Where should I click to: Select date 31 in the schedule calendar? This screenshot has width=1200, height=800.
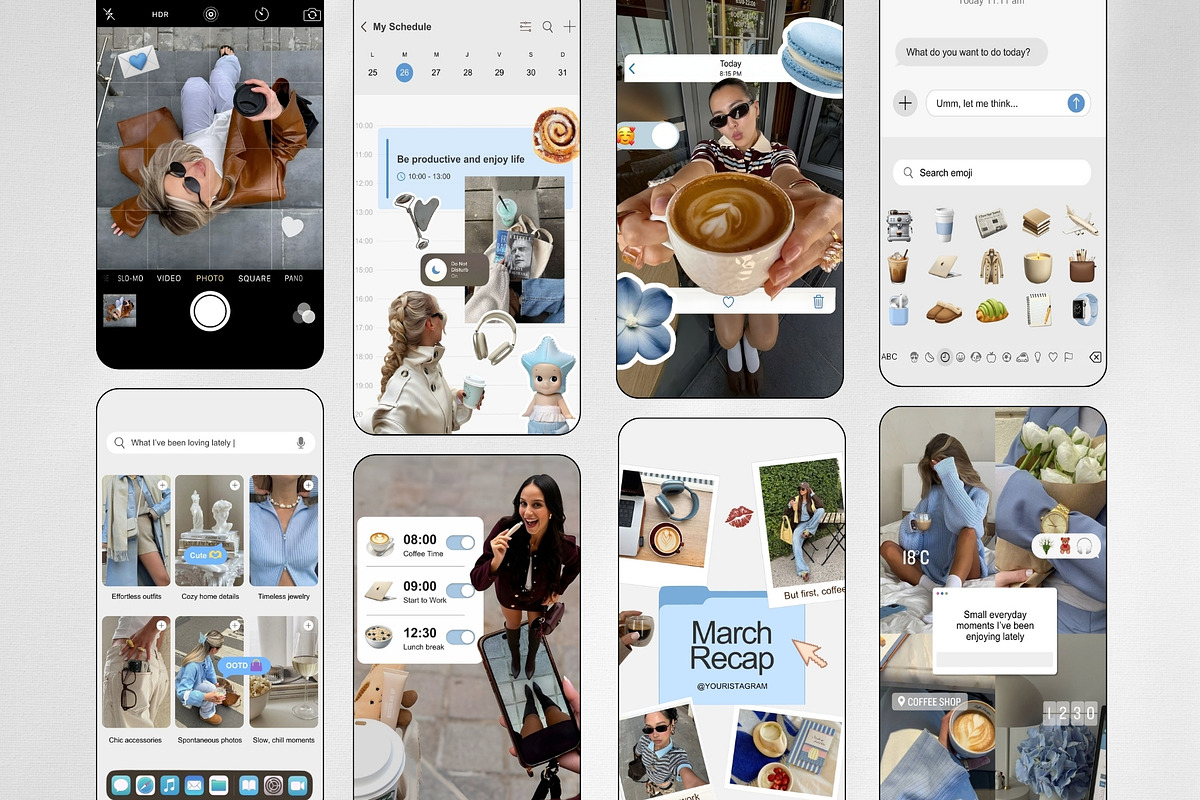(563, 72)
